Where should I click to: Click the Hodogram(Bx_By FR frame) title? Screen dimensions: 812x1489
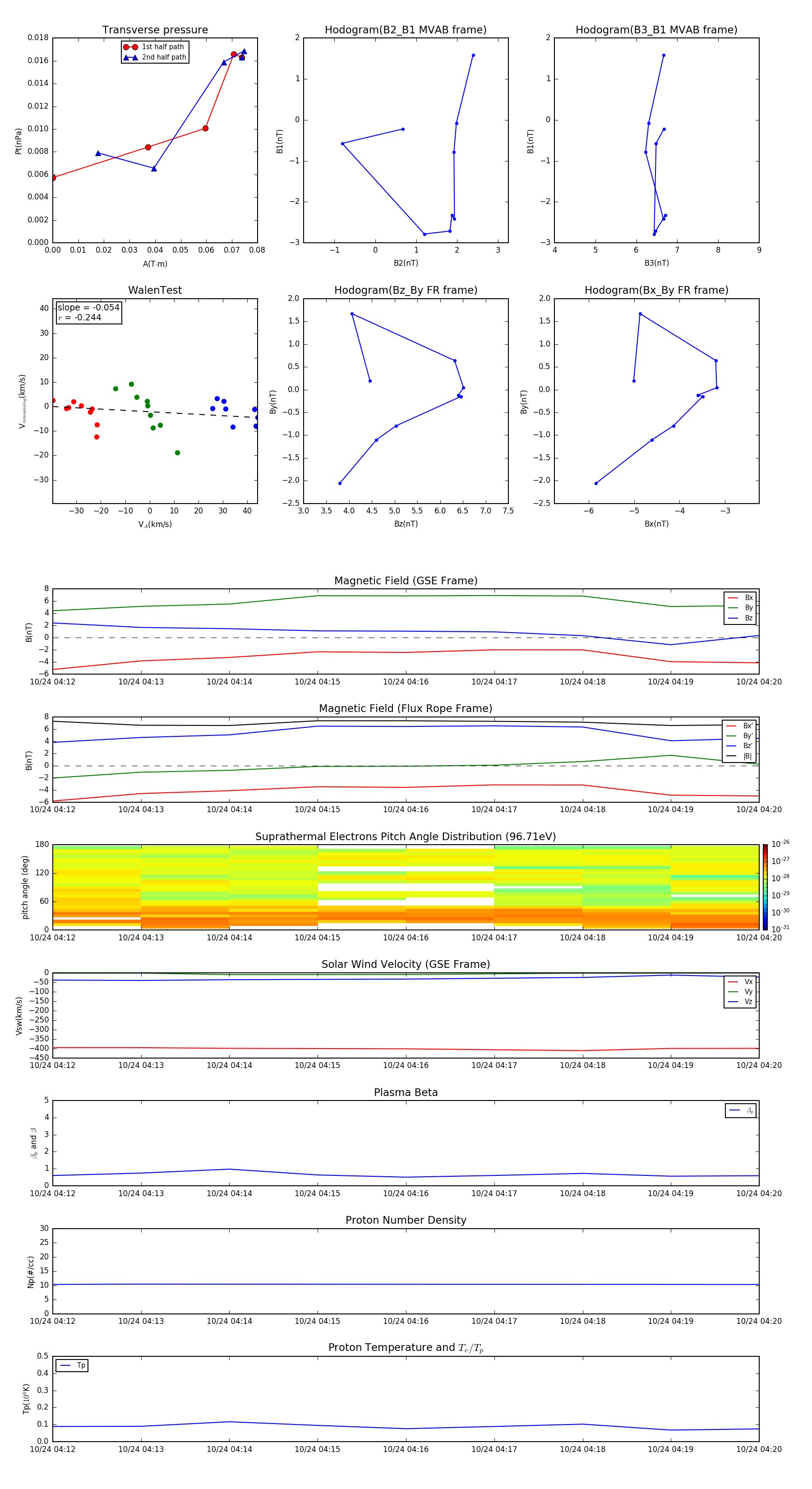click(656, 290)
